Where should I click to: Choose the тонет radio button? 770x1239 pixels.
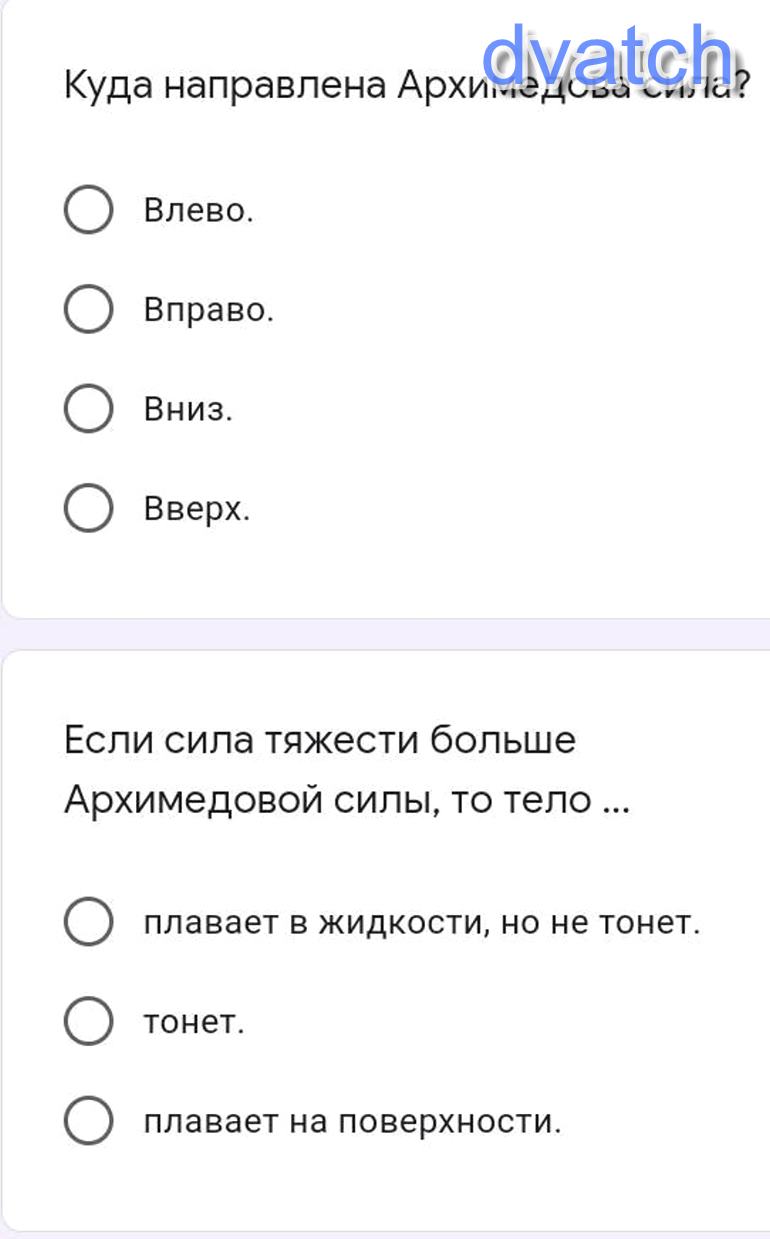pos(88,1021)
